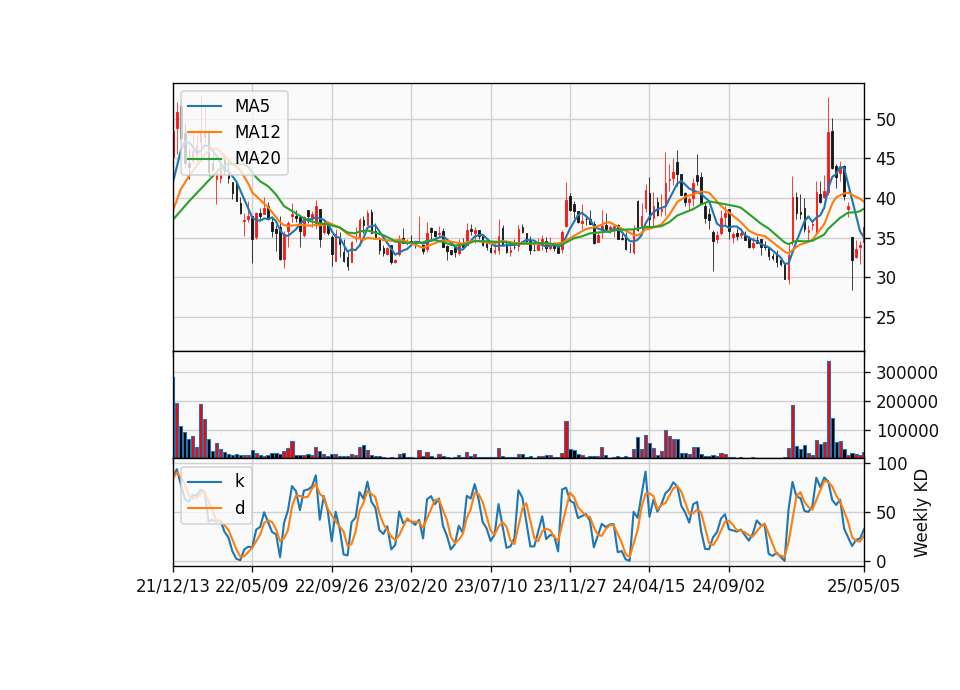Image resolution: width=960 pixels, height=690 pixels.
Task: Click the 21/12/13 date axis label
Action: click(x=173, y=587)
